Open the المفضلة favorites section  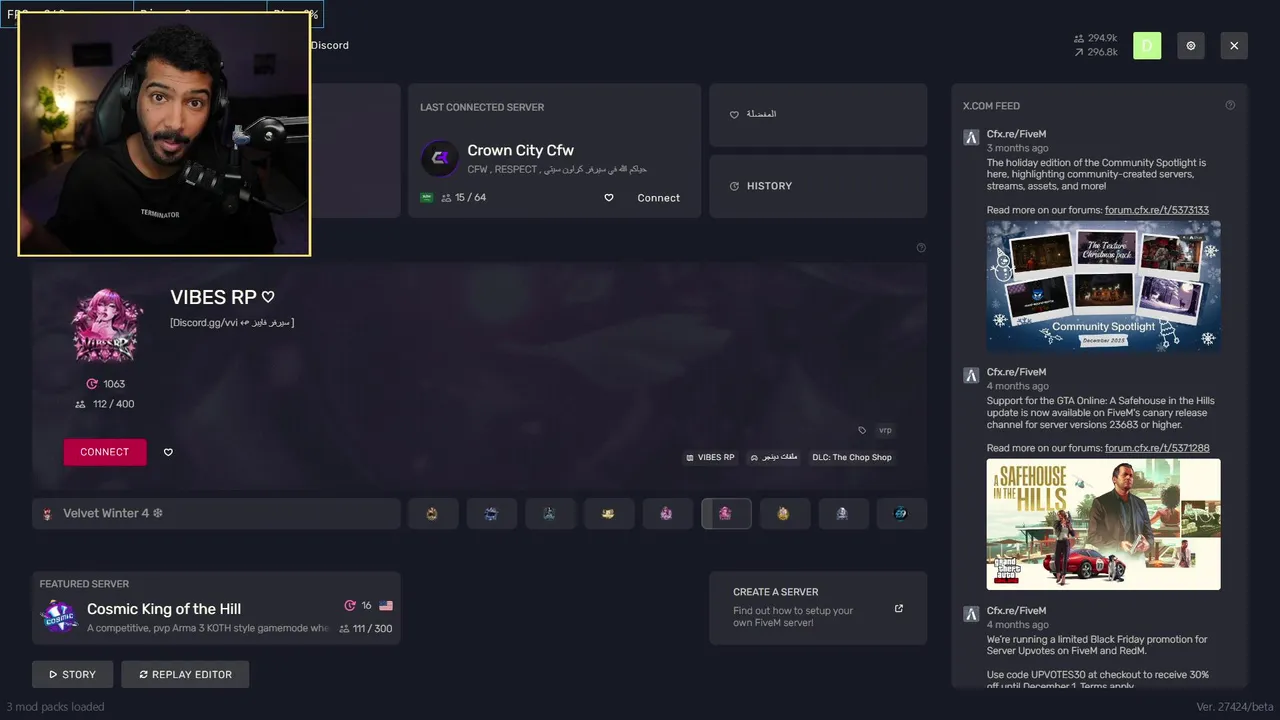tap(818, 114)
